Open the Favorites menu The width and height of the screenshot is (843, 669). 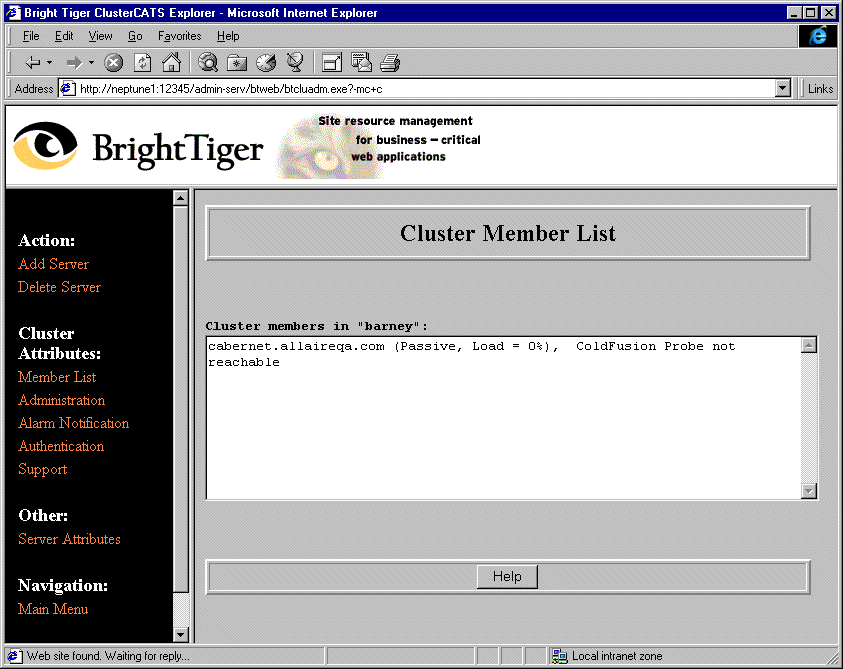[x=179, y=36]
